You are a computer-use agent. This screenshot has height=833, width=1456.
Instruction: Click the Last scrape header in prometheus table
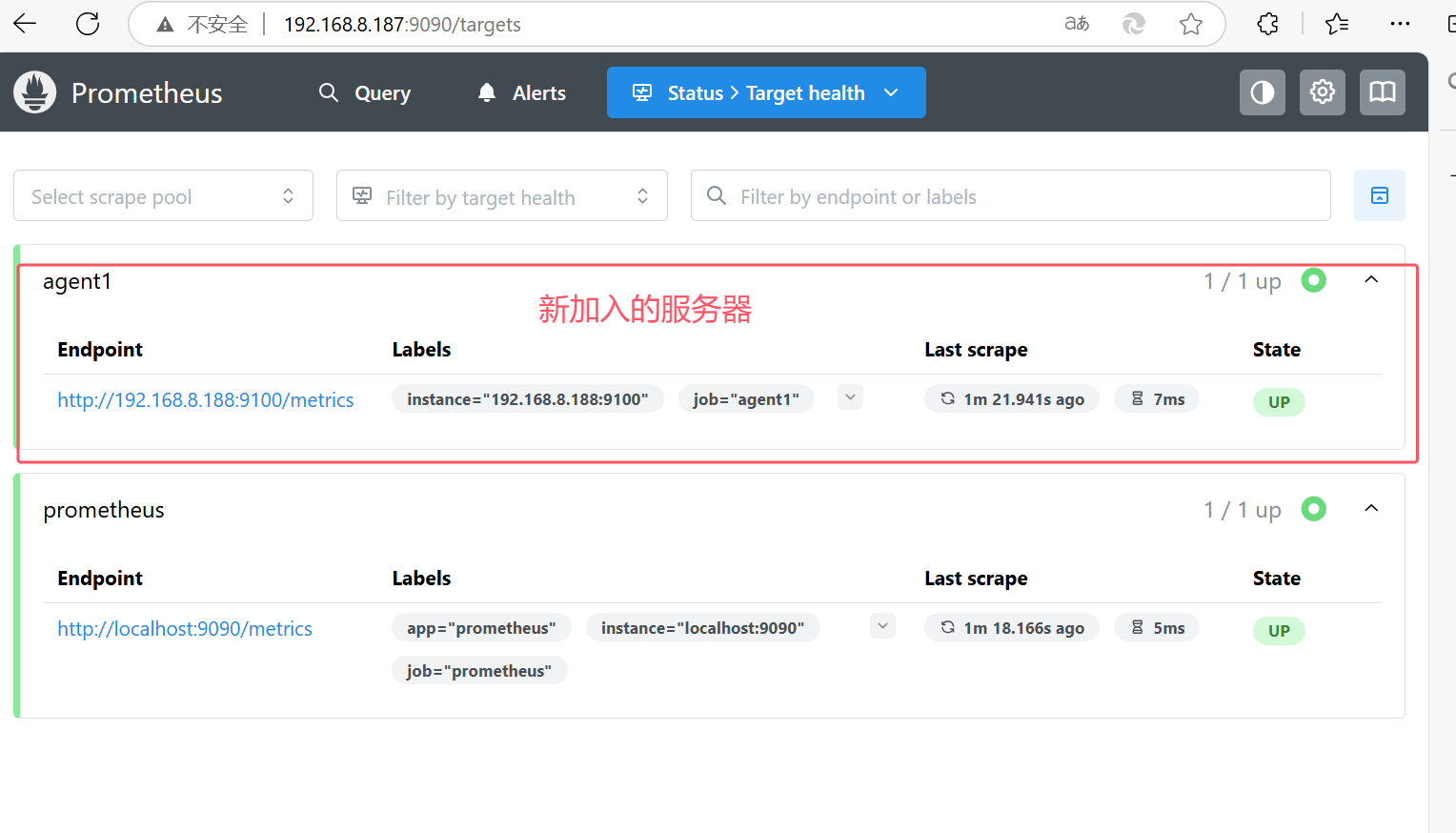click(976, 579)
